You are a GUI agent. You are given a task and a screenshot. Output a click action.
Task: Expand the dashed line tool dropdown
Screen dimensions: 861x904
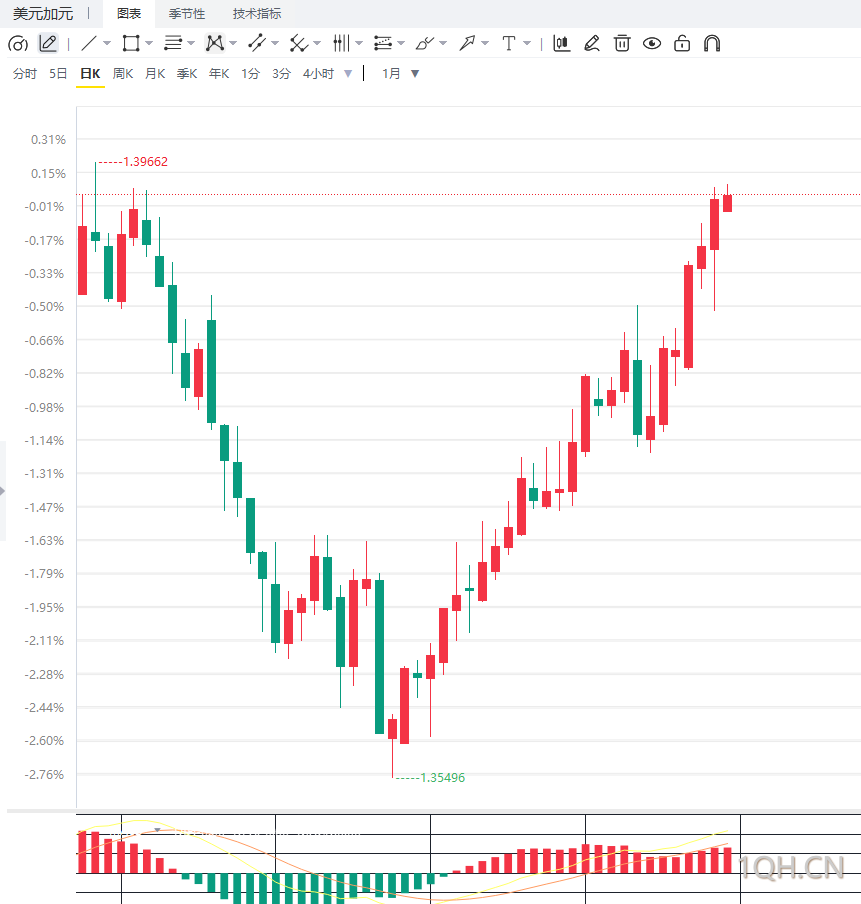[275, 43]
